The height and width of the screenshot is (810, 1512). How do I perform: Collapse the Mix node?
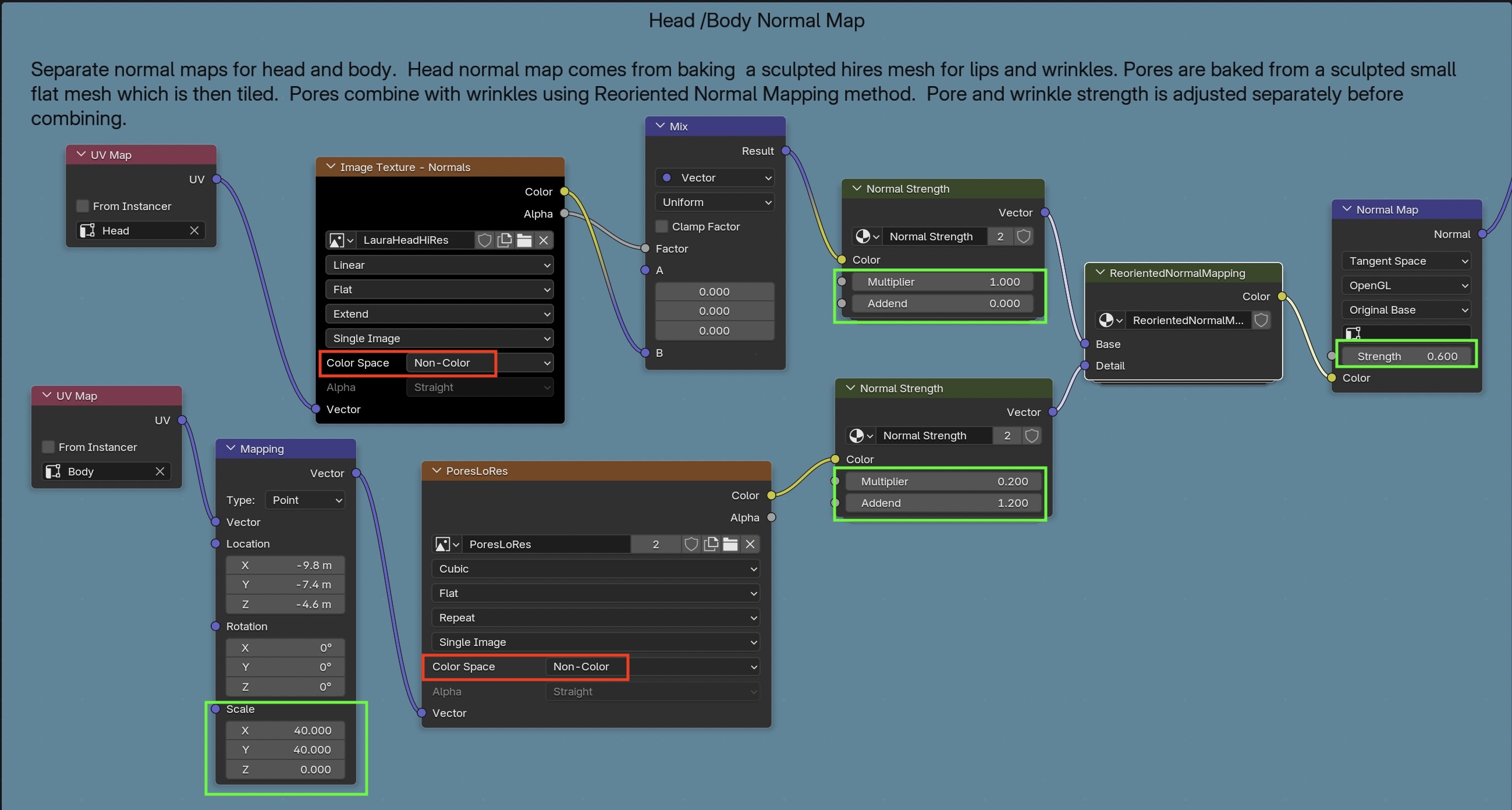[660, 126]
